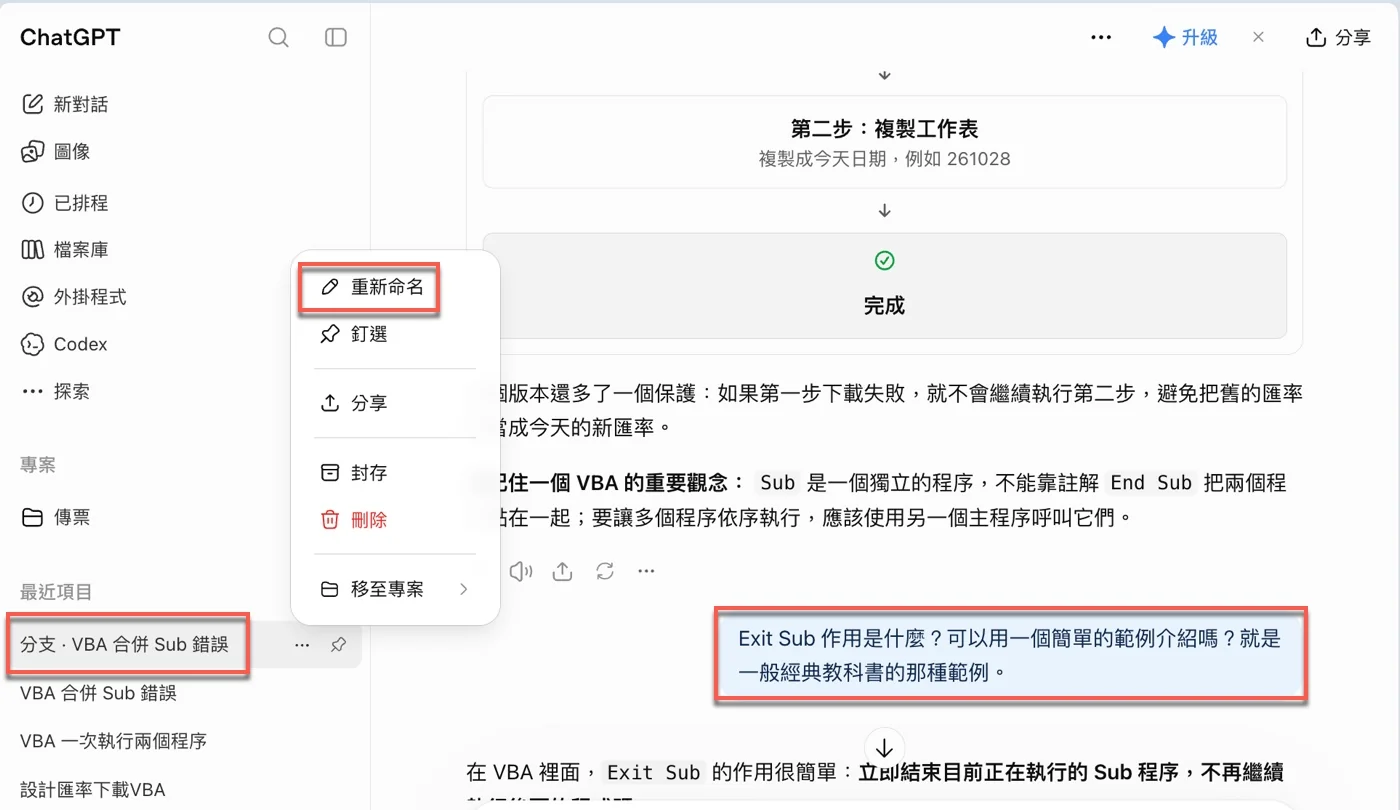Click the 分享 share button in header
The height and width of the screenshot is (810, 1400).
1338,37
